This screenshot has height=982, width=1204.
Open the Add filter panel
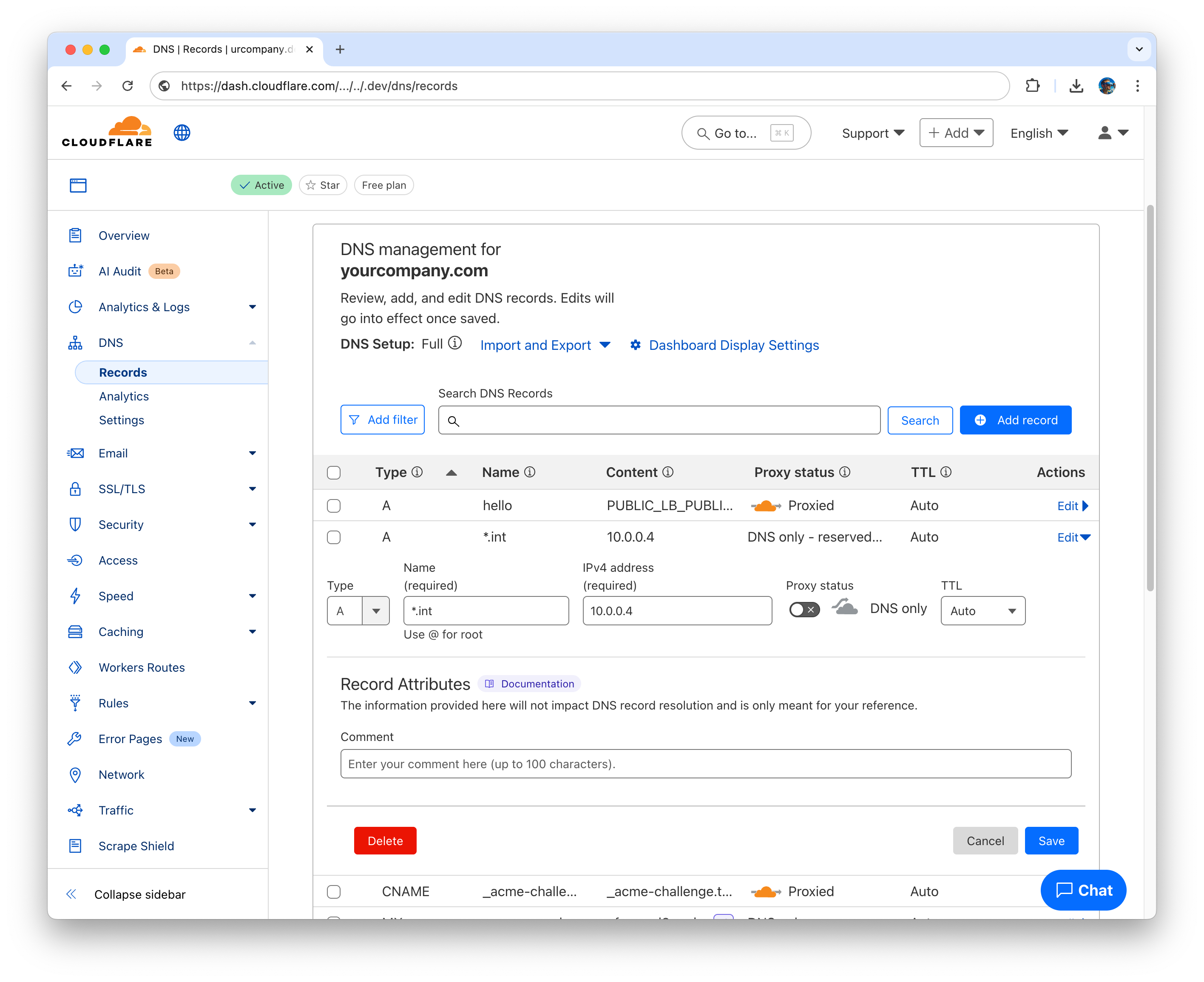click(383, 420)
